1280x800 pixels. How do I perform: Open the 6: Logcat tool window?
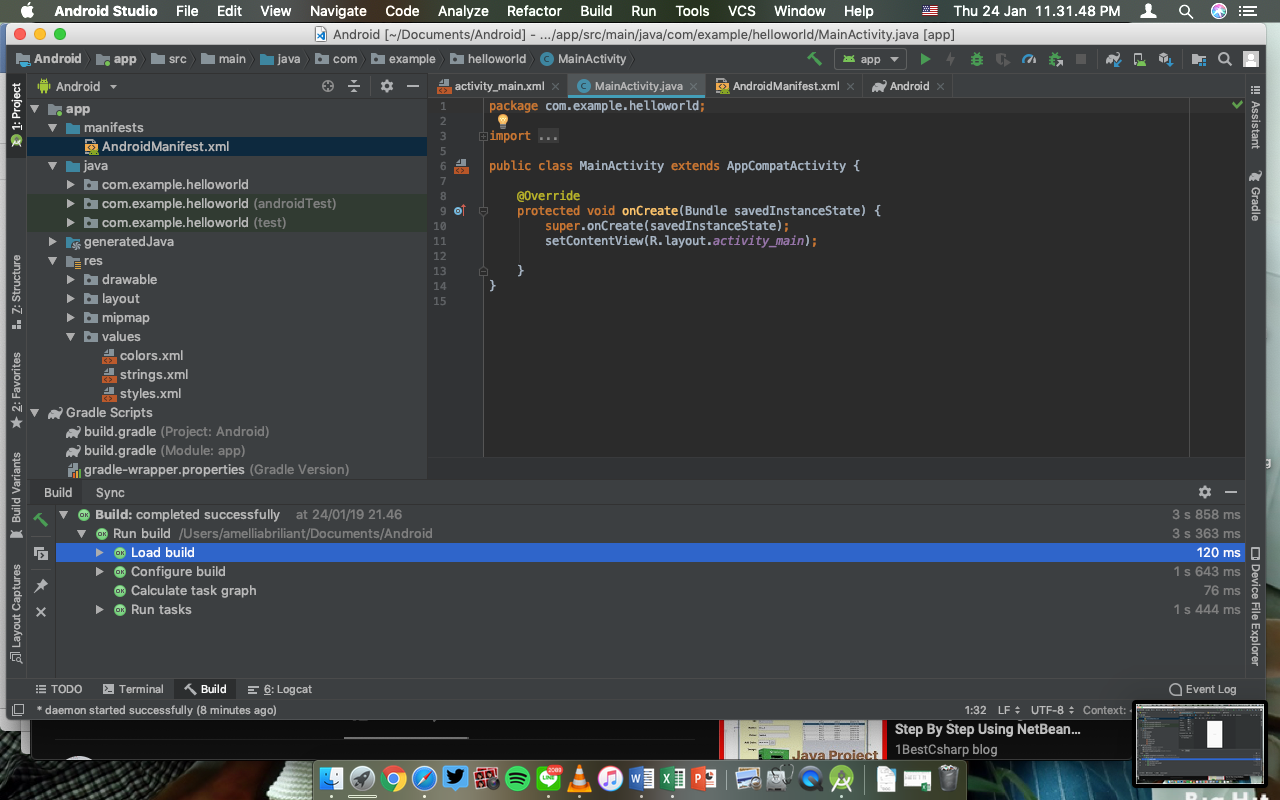coord(279,689)
